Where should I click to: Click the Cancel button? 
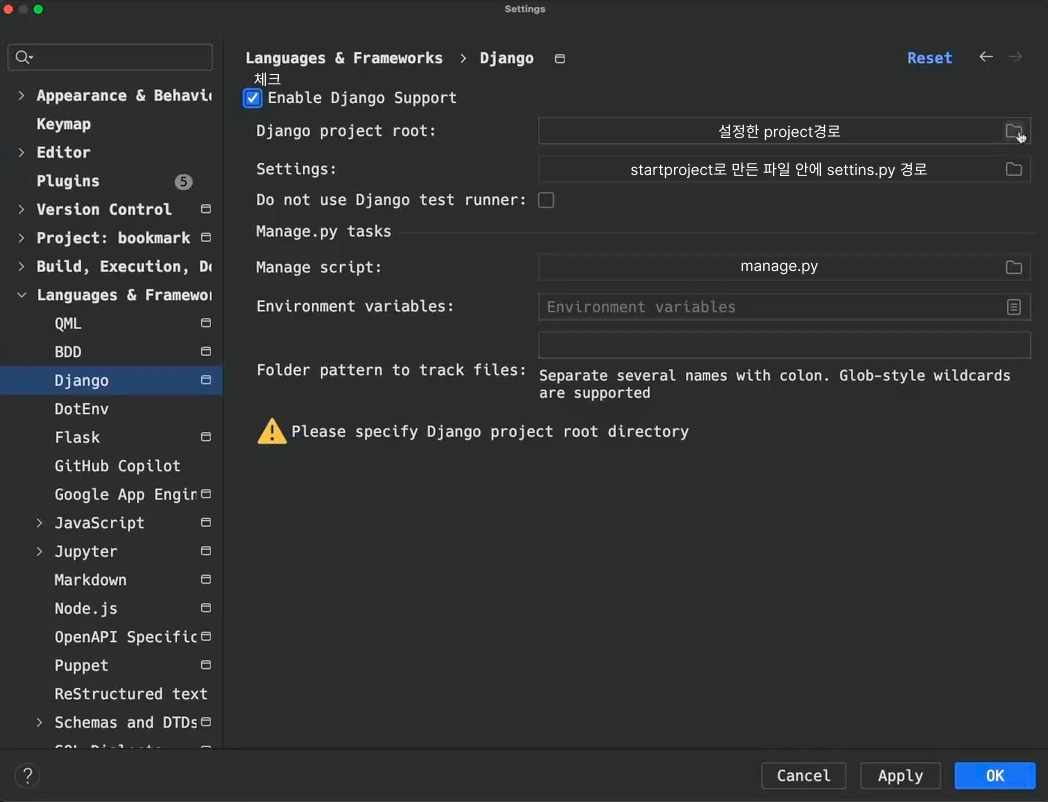[x=803, y=775]
